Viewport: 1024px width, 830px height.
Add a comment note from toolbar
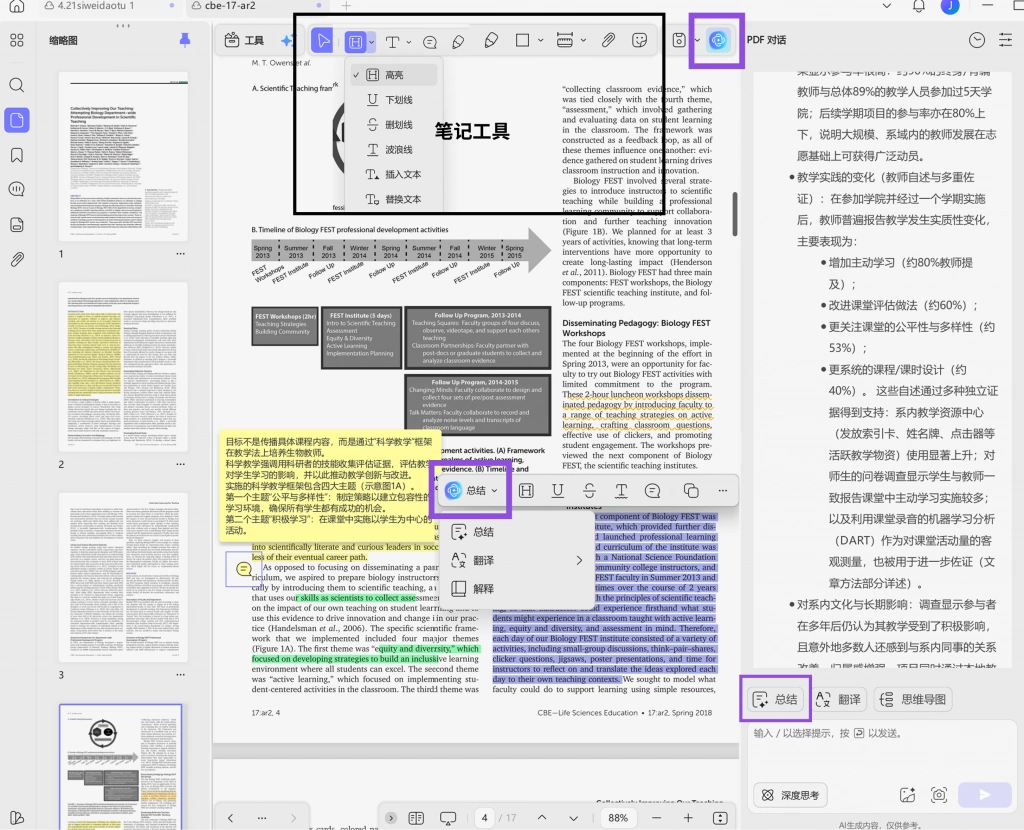pos(430,42)
